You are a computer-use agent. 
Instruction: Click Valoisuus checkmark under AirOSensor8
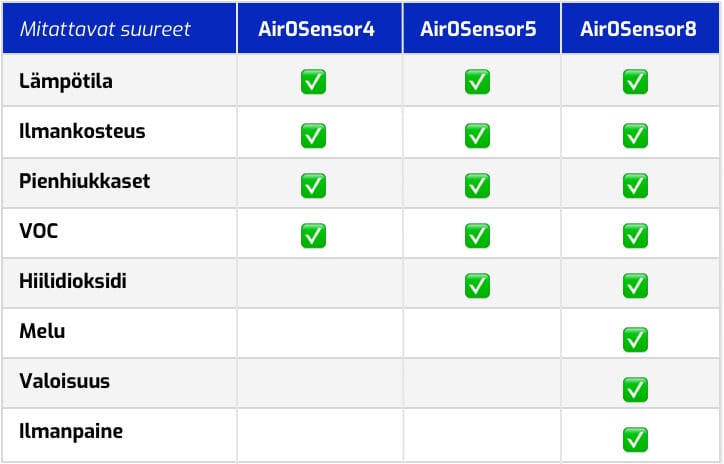[635, 388]
